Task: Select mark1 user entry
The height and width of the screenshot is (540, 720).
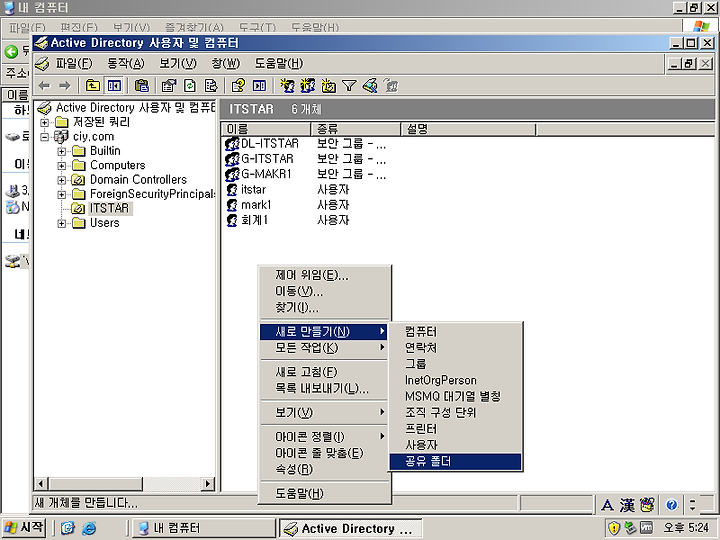Action: (256, 205)
